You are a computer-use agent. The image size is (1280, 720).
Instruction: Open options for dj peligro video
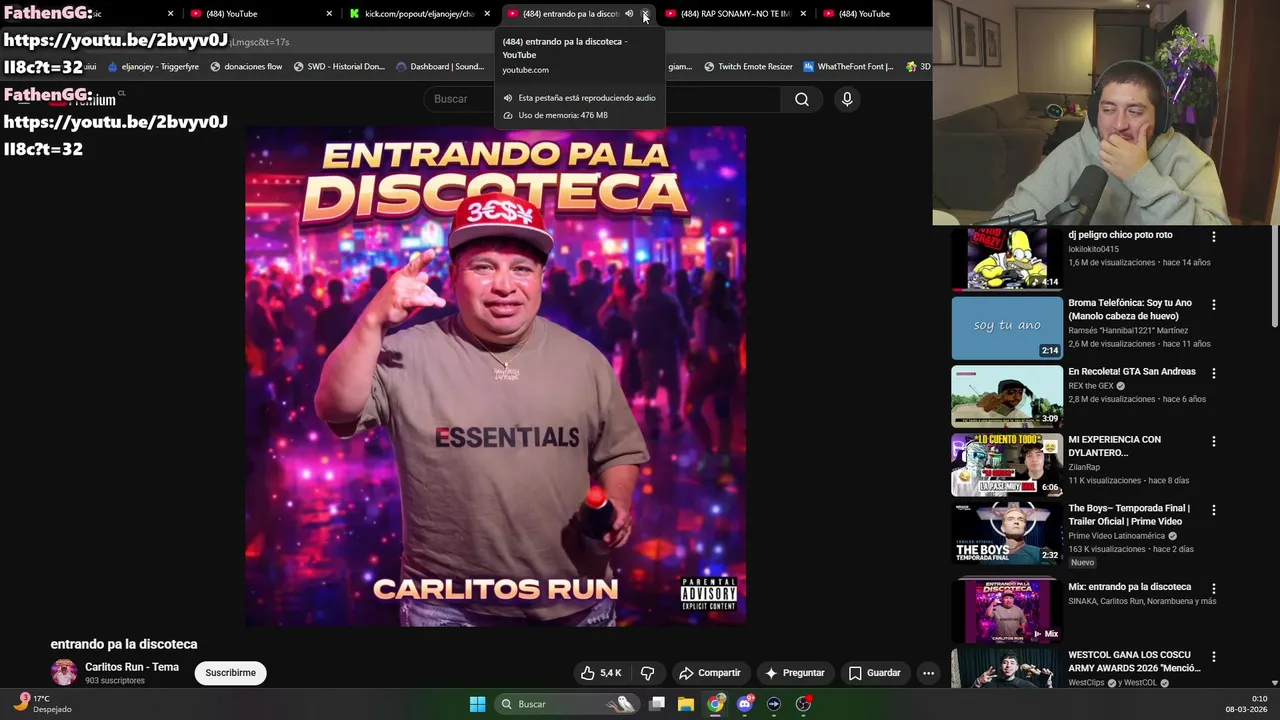pyautogui.click(x=1214, y=237)
